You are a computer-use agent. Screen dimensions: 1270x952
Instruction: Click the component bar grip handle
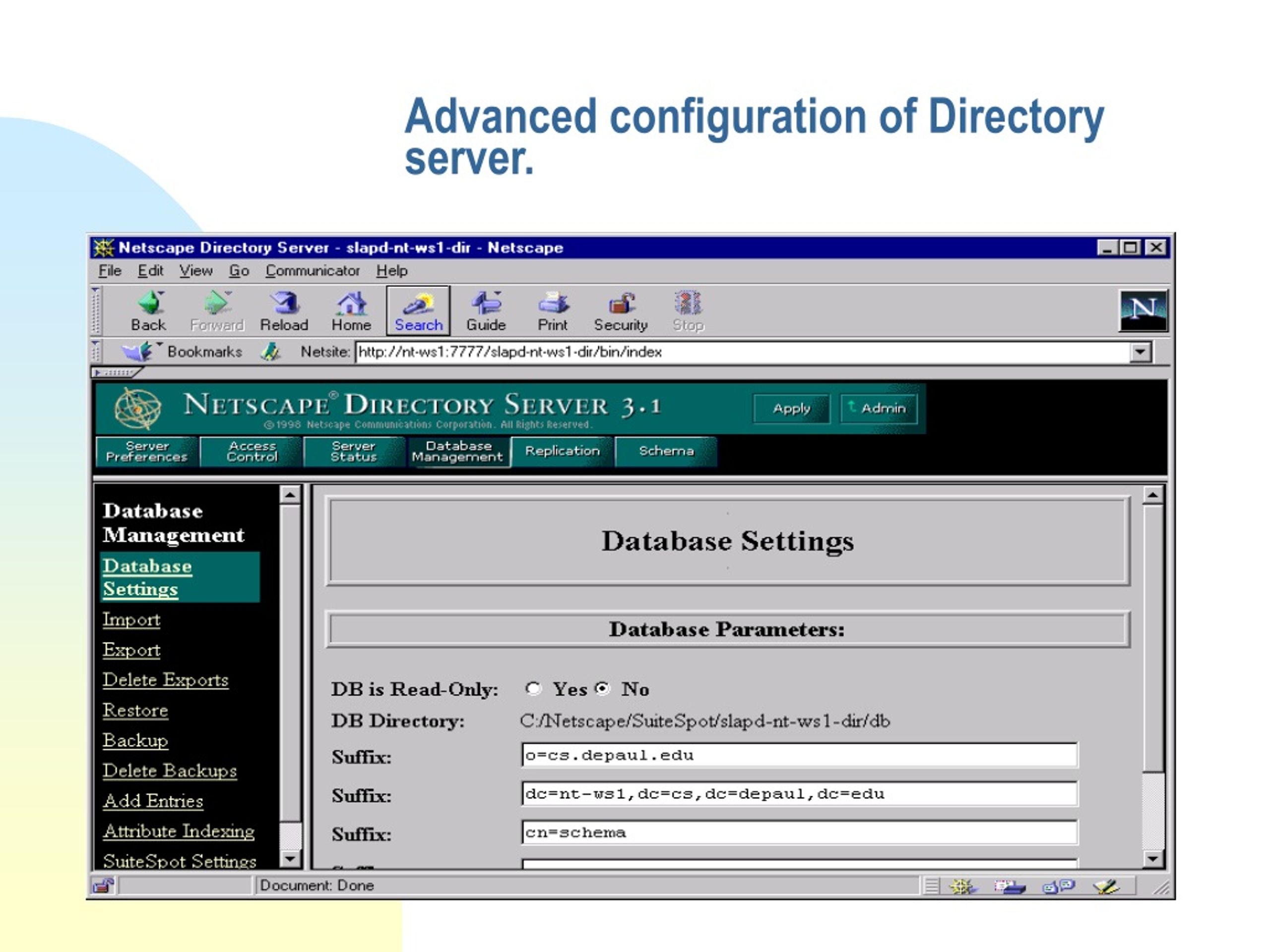pos(931,887)
